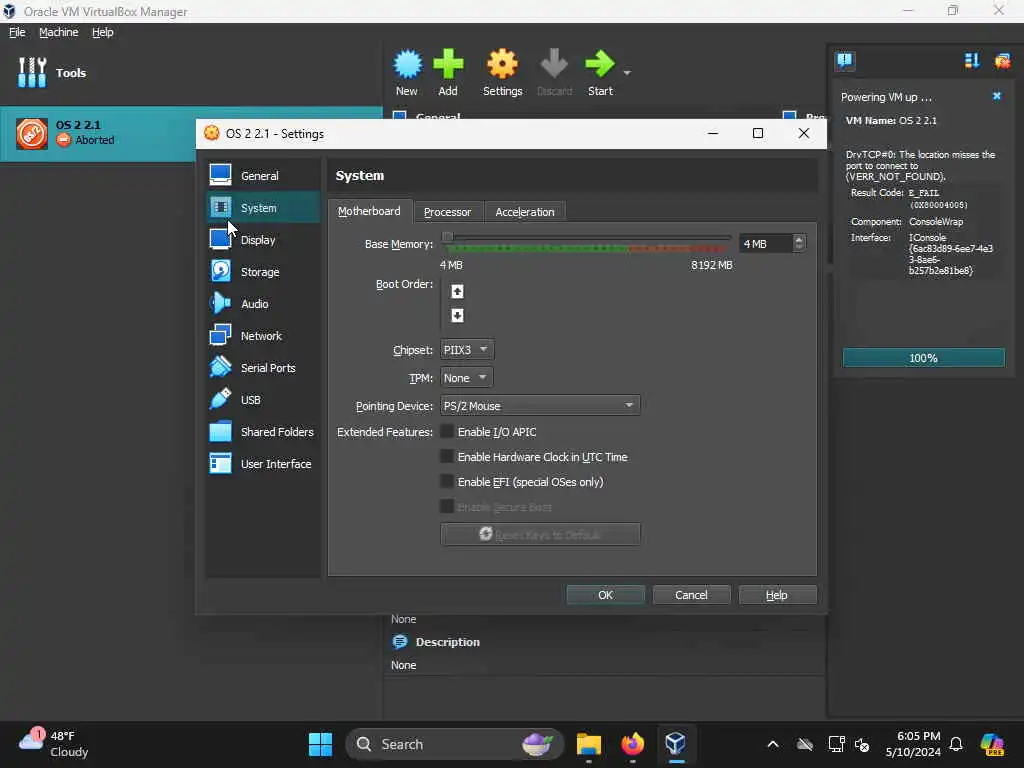Viewport: 1024px width, 768px height.
Task: Decrease base memory with spinner down
Action: coord(799,248)
